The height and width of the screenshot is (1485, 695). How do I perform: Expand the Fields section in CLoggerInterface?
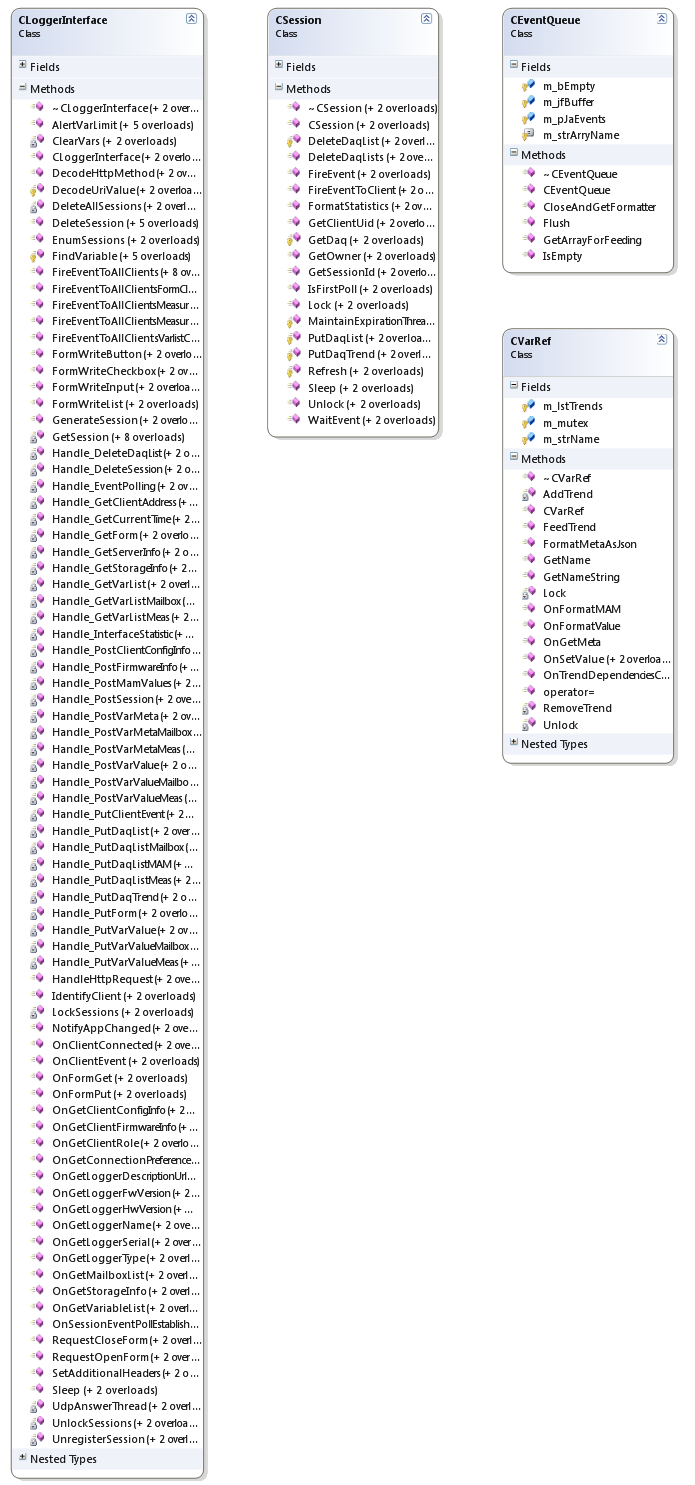tap(22, 66)
